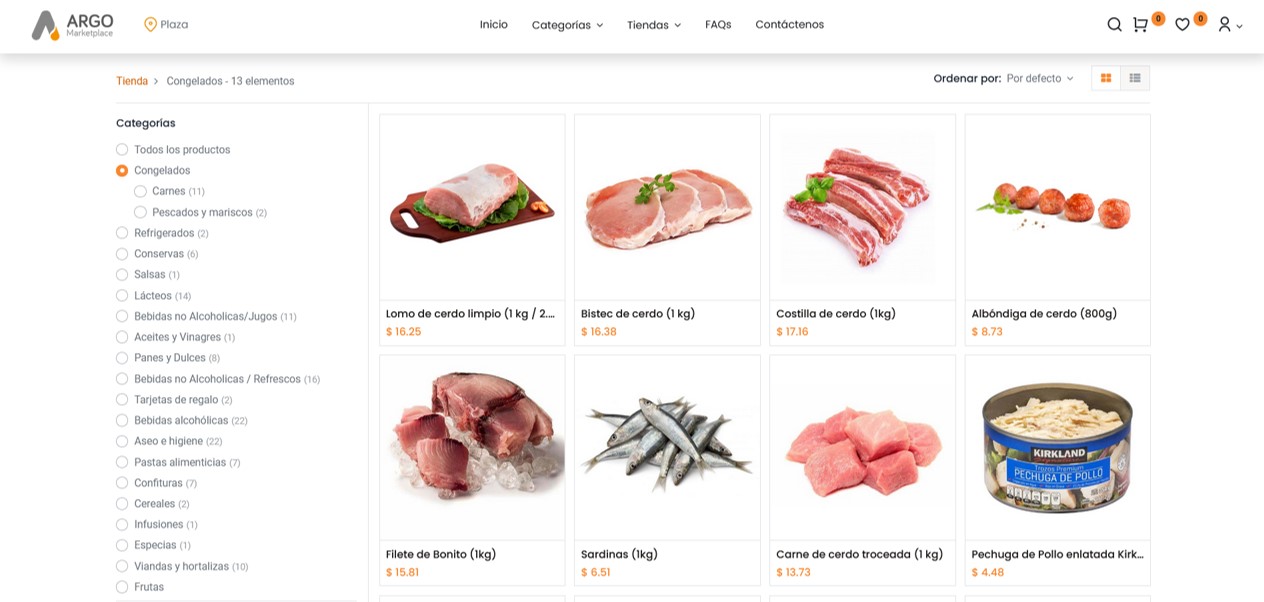
Task: Select Todos los productos filter
Action: (x=121, y=149)
